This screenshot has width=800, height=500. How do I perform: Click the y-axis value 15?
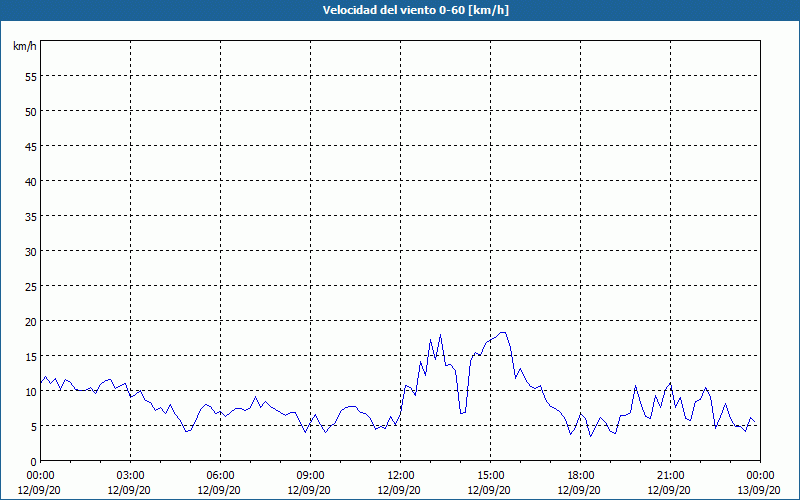click(x=31, y=356)
